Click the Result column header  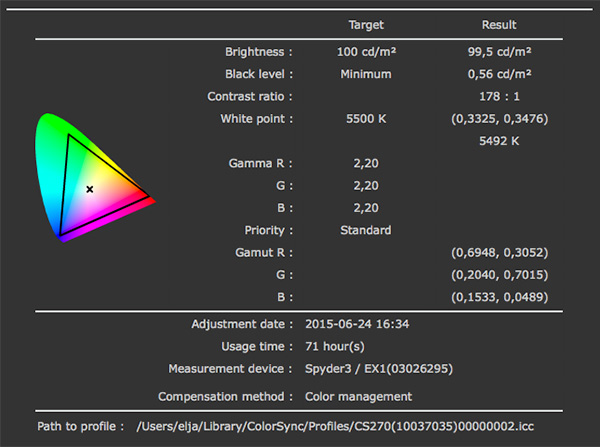499,25
